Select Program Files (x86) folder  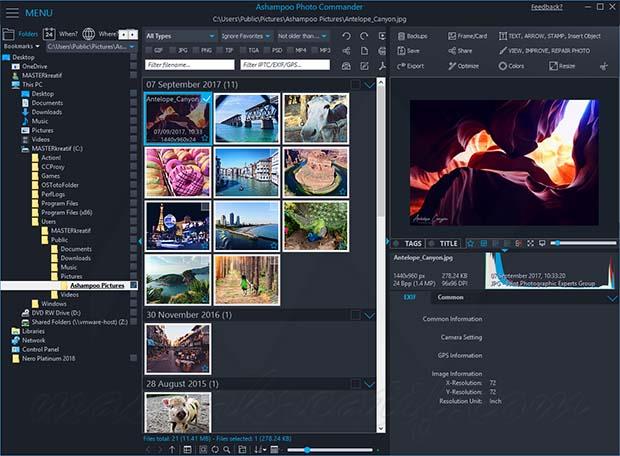coord(66,212)
